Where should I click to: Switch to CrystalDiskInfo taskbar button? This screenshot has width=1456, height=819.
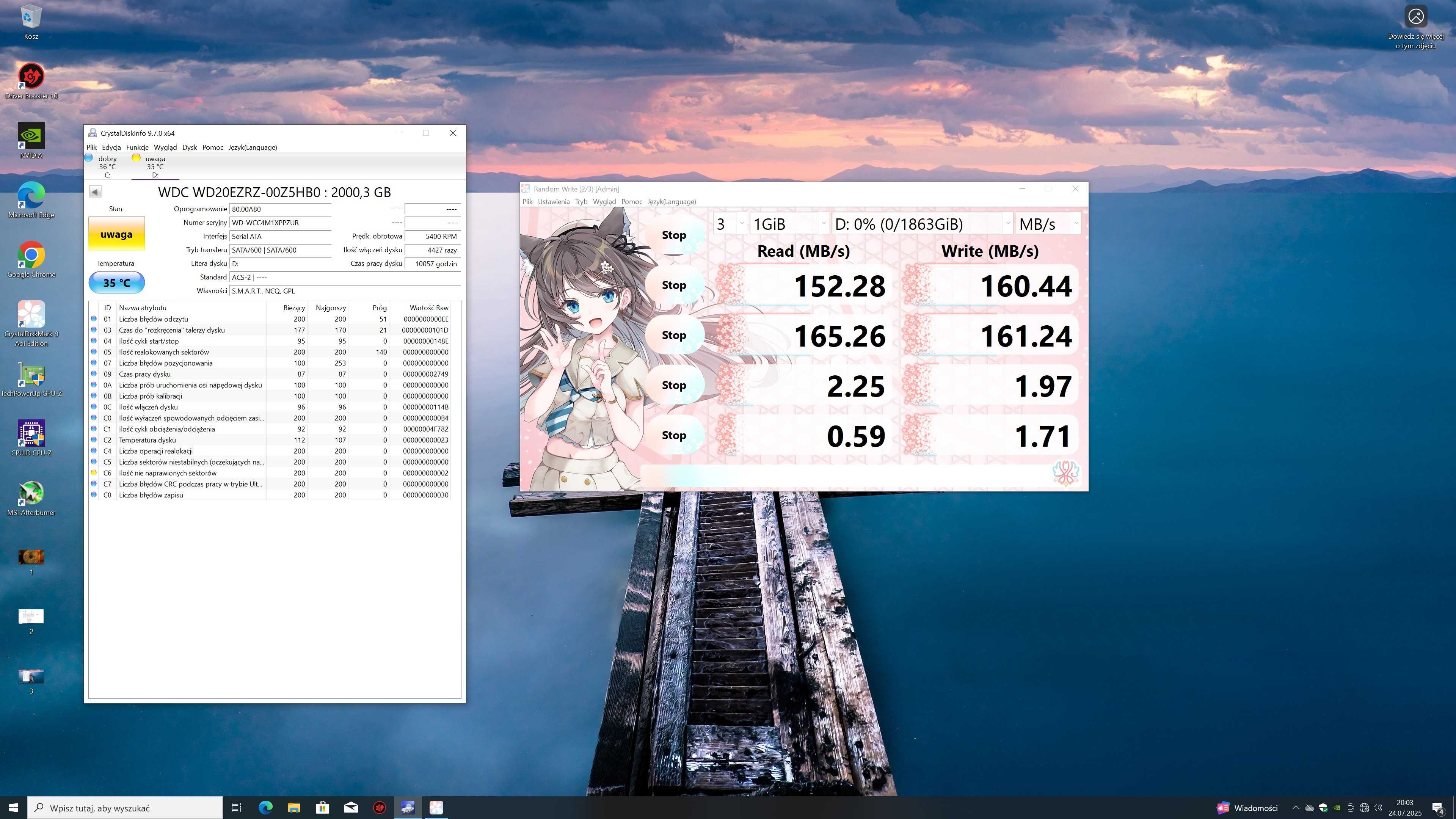[x=408, y=808]
